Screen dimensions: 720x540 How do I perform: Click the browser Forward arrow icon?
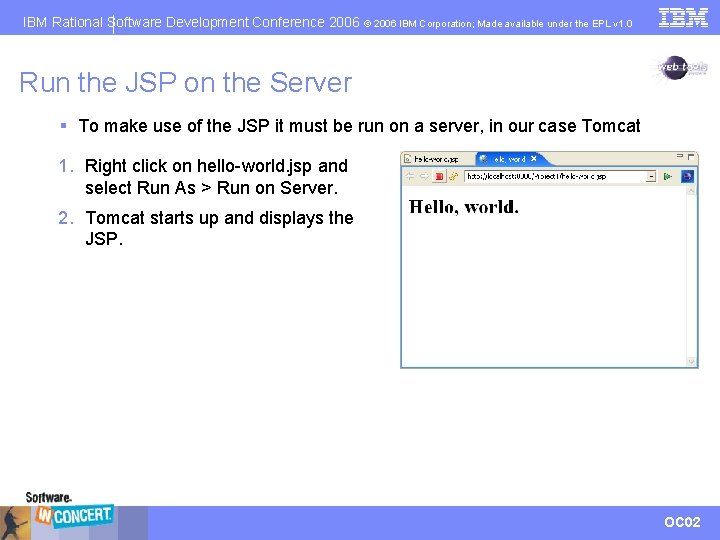424,176
